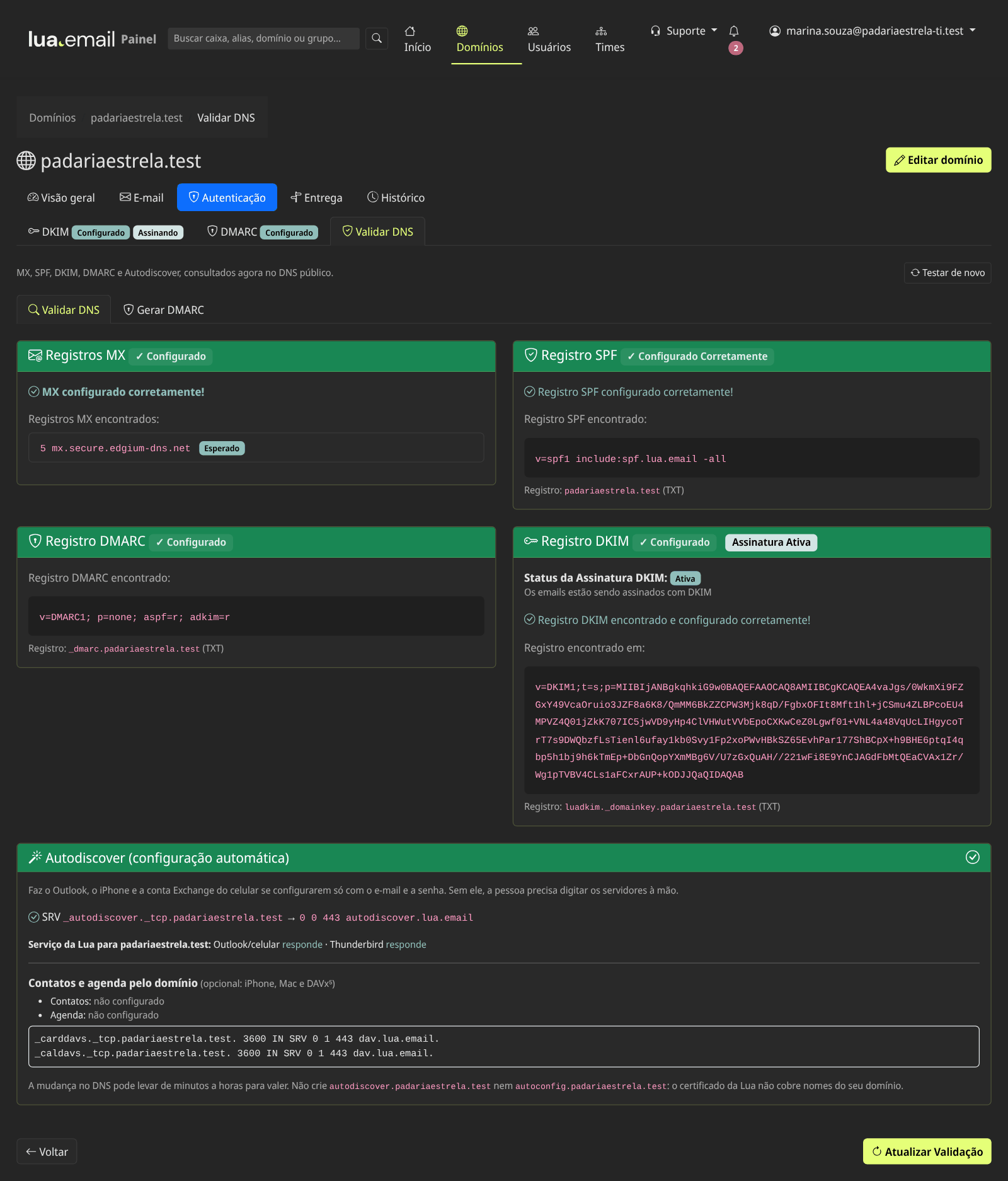Image resolution: width=1008 pixels, height=1181 pixels.
Task: Click the notification count badge 2
Action: pyautogui.click(x=736, y=48)
